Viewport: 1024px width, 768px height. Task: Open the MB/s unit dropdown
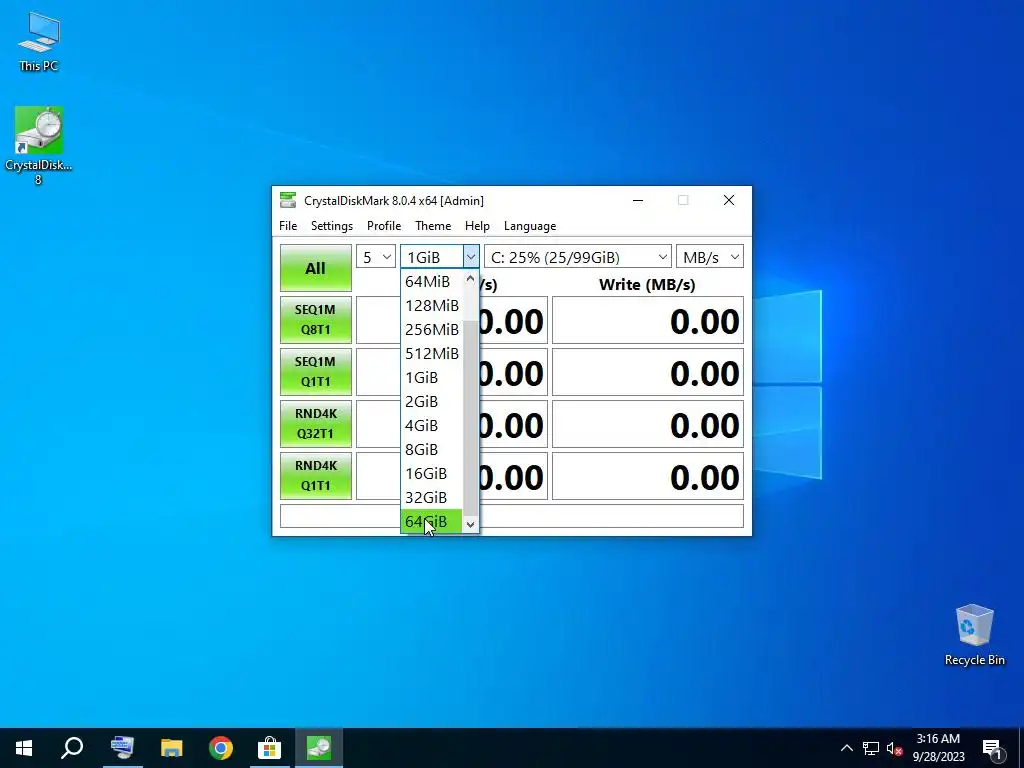pos(710,257)
